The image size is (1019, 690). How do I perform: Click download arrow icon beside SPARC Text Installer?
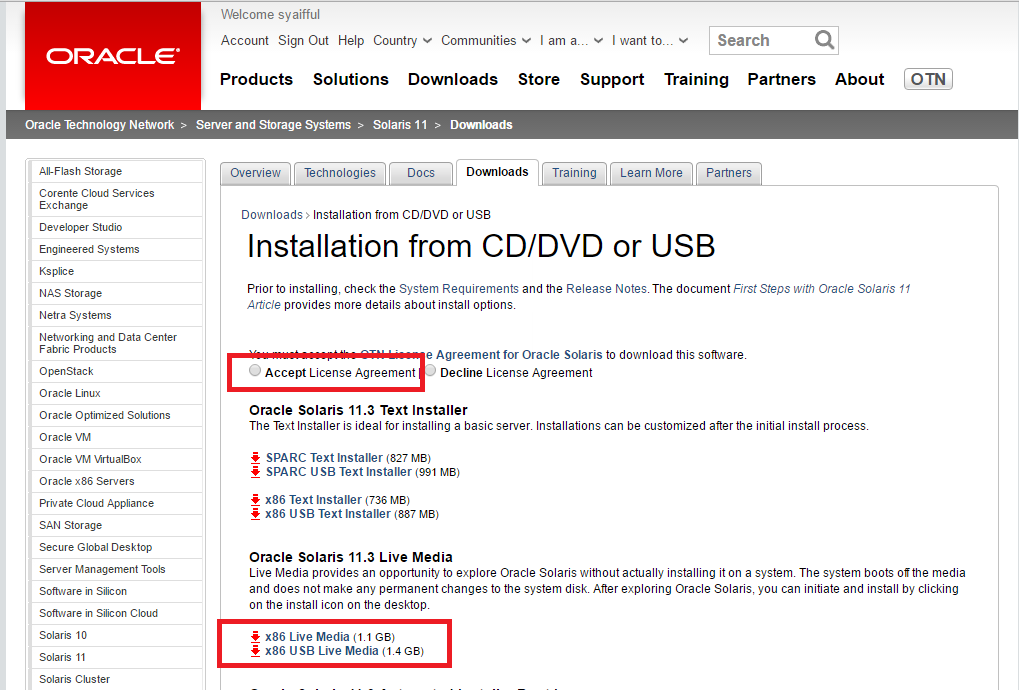pyautogui.click(x=255, y=458)
